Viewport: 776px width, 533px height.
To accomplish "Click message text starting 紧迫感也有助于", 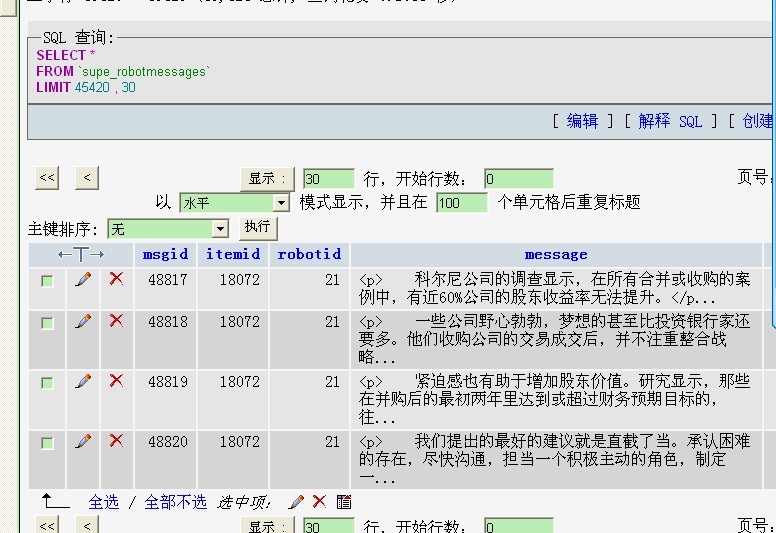I will (554, 399).
